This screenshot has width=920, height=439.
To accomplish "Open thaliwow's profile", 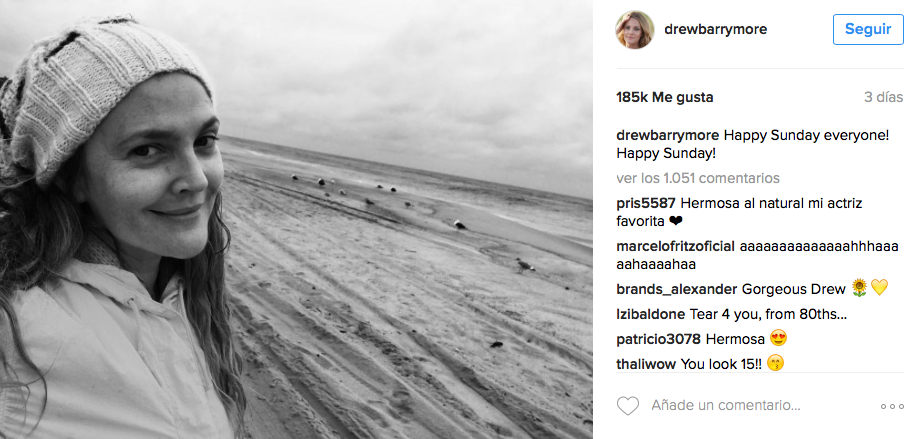I will (x=646, y=362).
